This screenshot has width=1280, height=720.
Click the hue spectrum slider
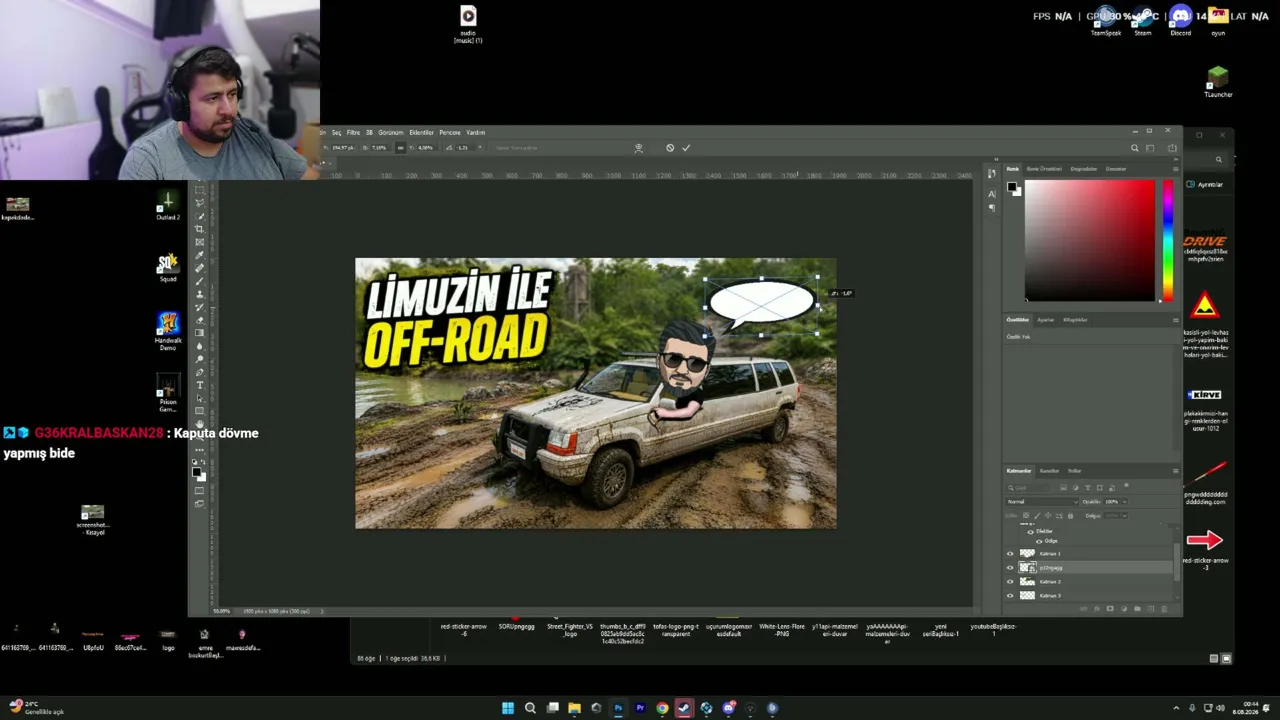pos(1167,240)
